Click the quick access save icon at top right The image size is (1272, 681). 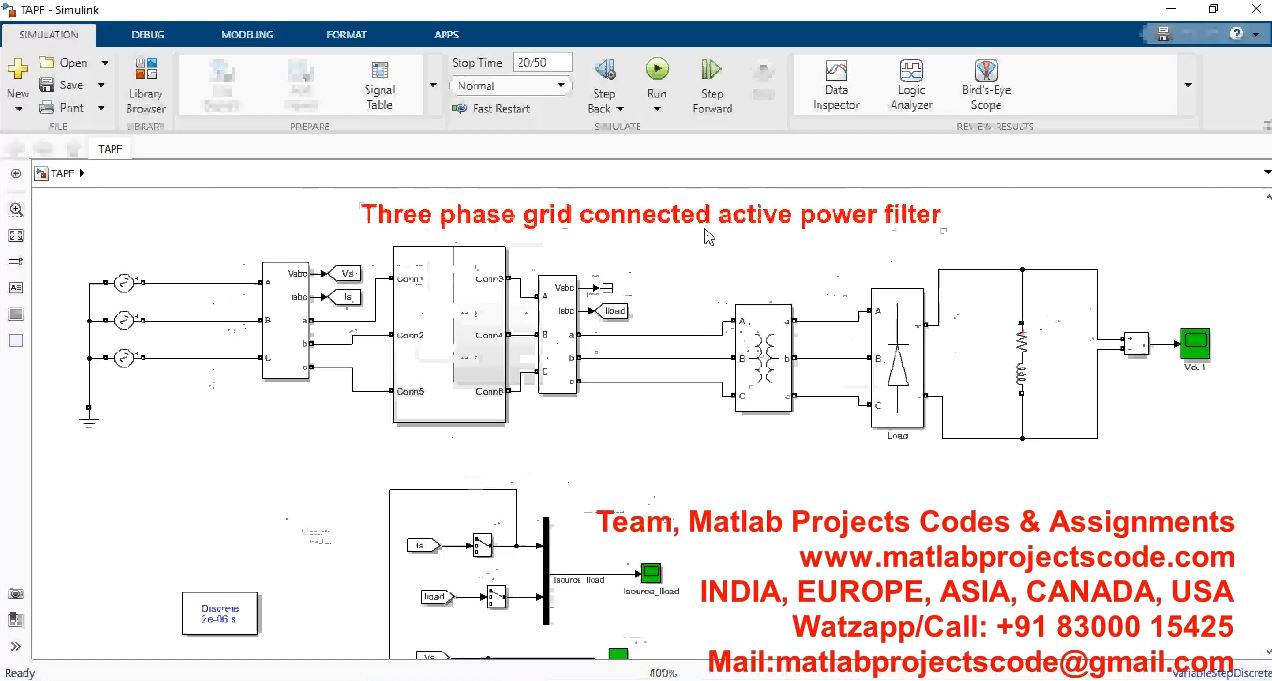point(1163,34)
